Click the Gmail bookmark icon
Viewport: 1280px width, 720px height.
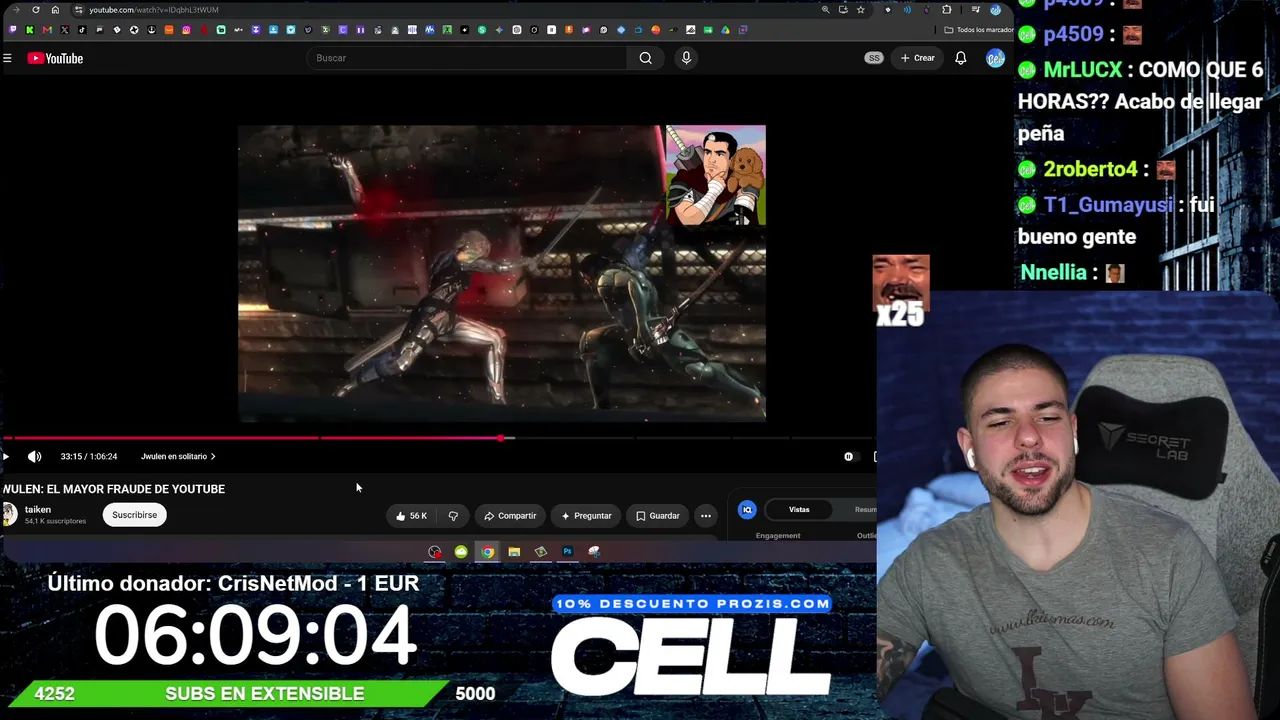pos(47,30)
